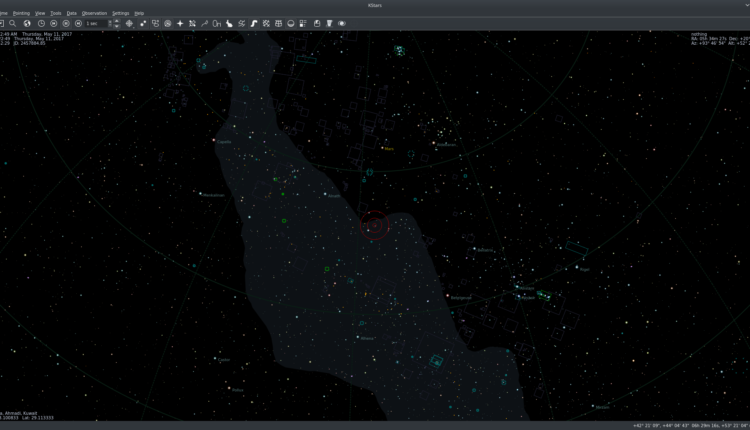This screenshot has width=750, height=430.
Task: Increase time step with up arrow
Action: pyautogui.click(x=115, y=20)
